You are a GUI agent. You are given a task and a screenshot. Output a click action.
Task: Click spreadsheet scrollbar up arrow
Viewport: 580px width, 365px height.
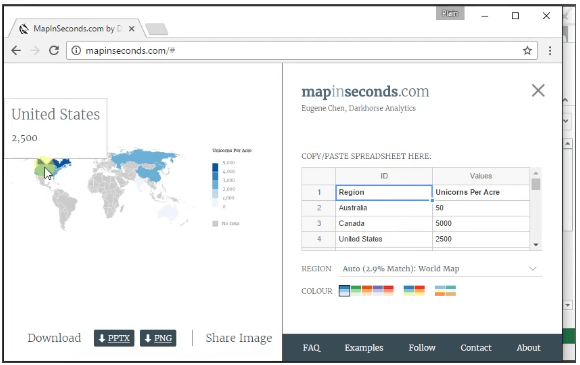536,173
